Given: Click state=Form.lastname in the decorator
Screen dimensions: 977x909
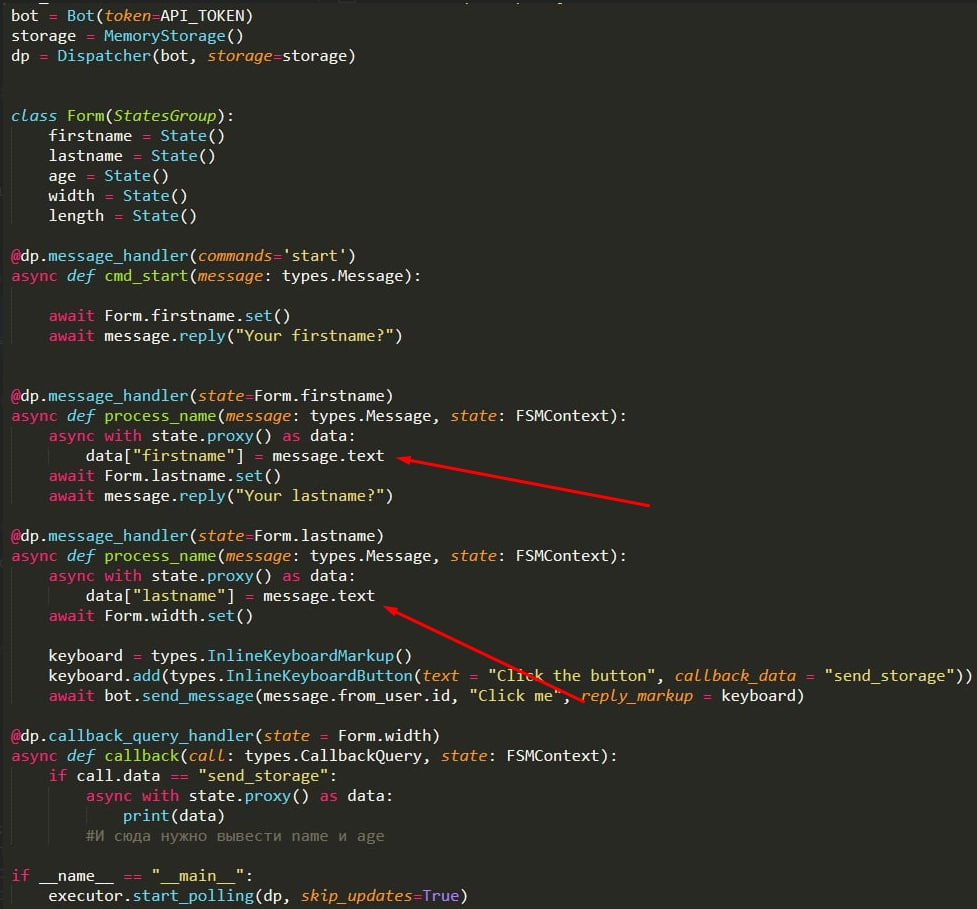Looking at the screenshot, I should (286, 536).
